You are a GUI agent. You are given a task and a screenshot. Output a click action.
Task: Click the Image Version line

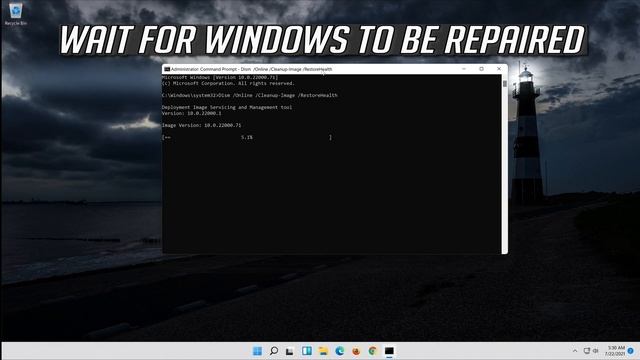pos(202,125)
